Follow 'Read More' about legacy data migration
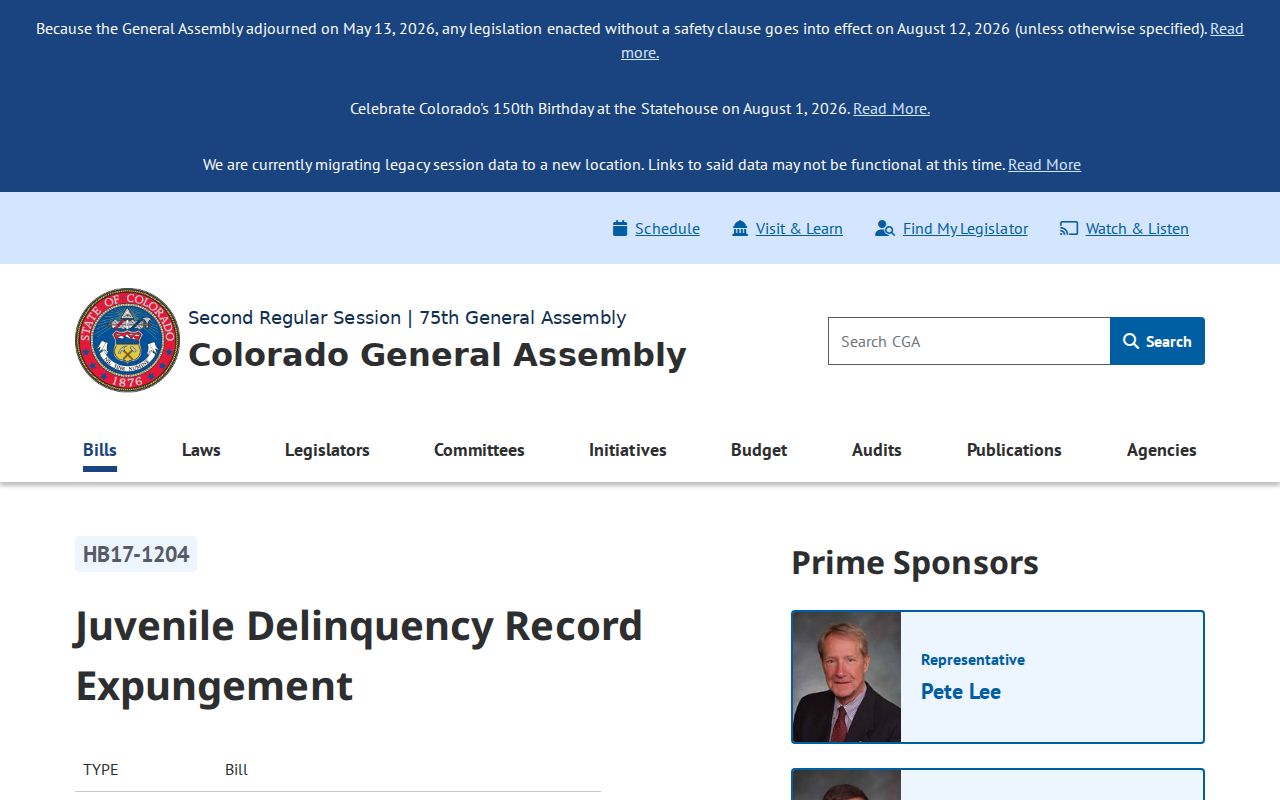The image size is (1280, 800). coord(1044,164)
